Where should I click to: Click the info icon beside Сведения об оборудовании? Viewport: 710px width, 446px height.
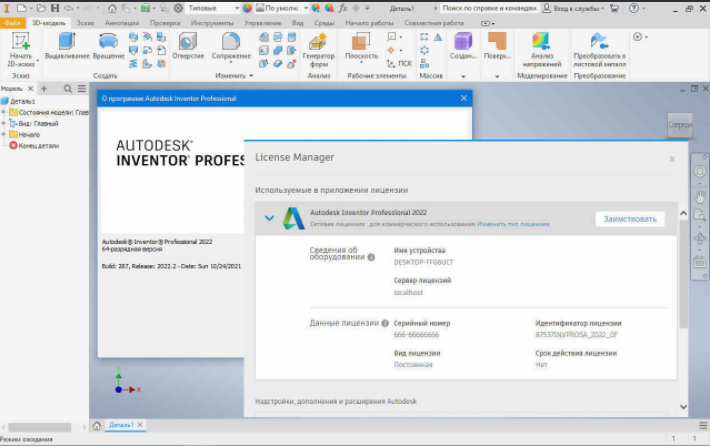pyautogui.click(x=371, y=257)
